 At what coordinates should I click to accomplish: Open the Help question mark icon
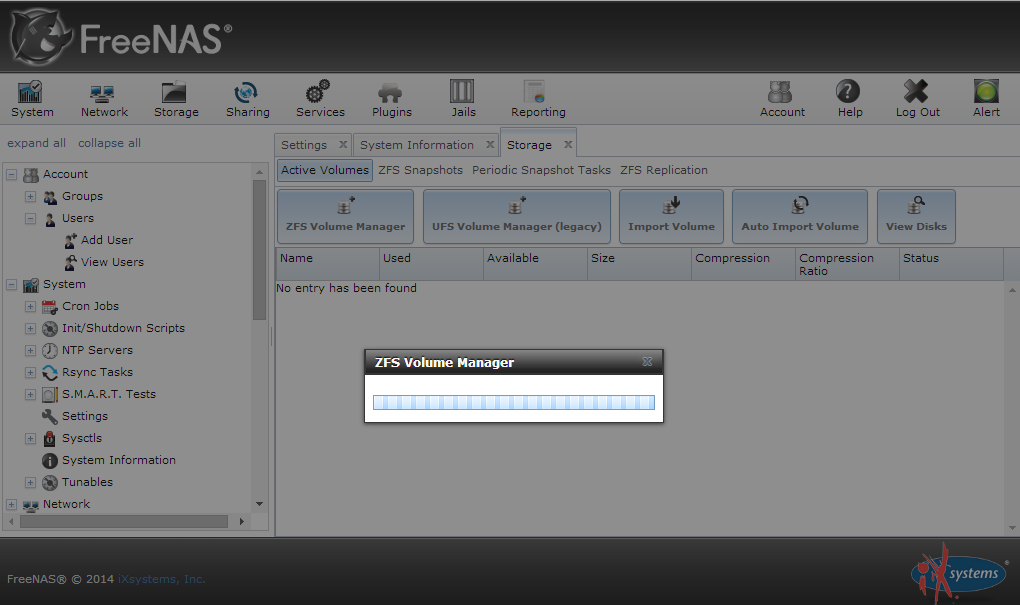pos(848,92)
